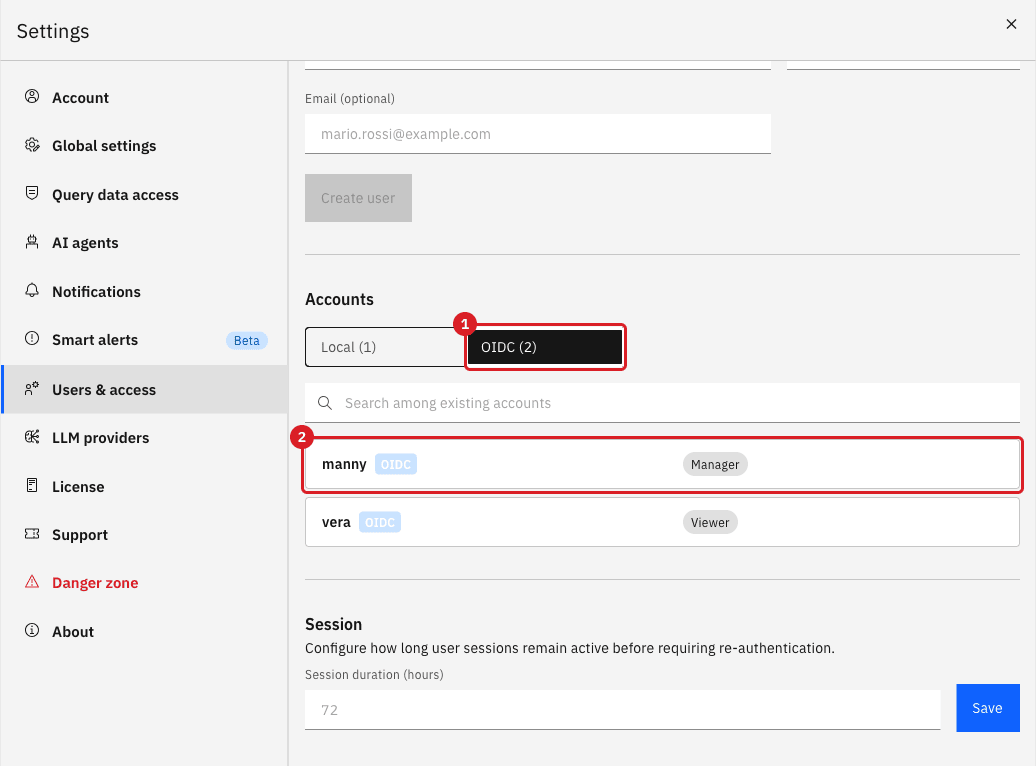
Task: Open the Danger zone section
Action: pos(144,583)
